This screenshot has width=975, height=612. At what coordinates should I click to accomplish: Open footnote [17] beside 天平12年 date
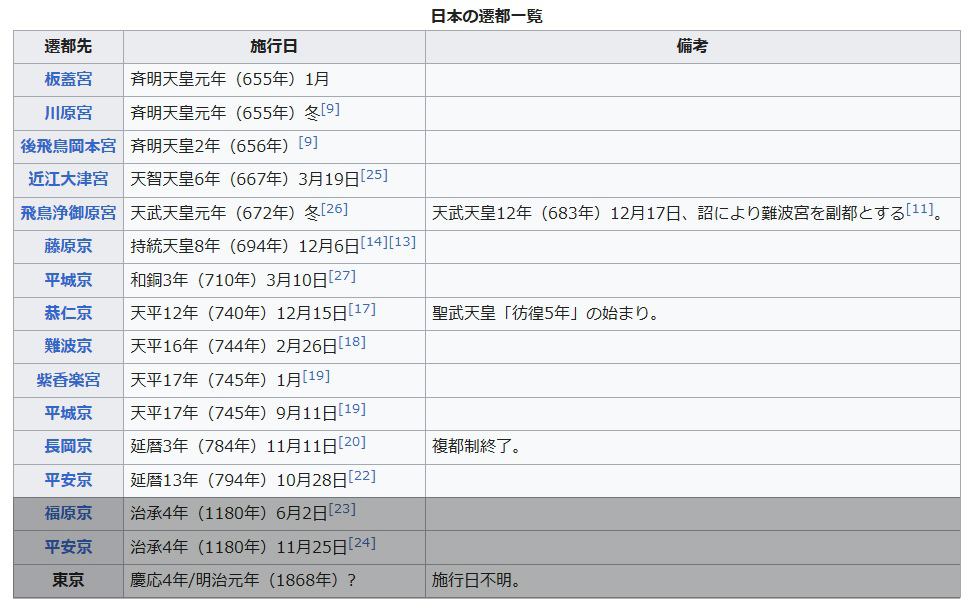pyautogui.click(x=362, y=309)
